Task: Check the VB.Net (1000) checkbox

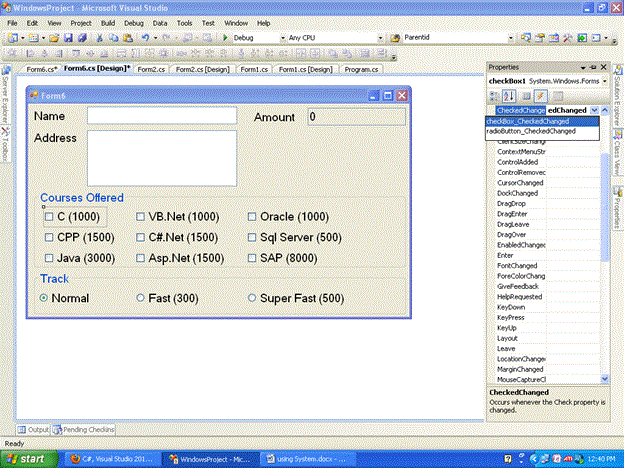Action: click(140, 217)
